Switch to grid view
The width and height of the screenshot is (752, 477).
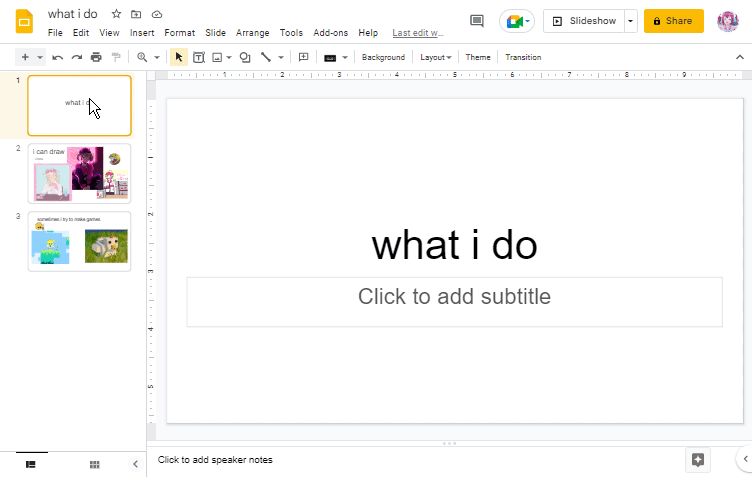coord(94,464)
